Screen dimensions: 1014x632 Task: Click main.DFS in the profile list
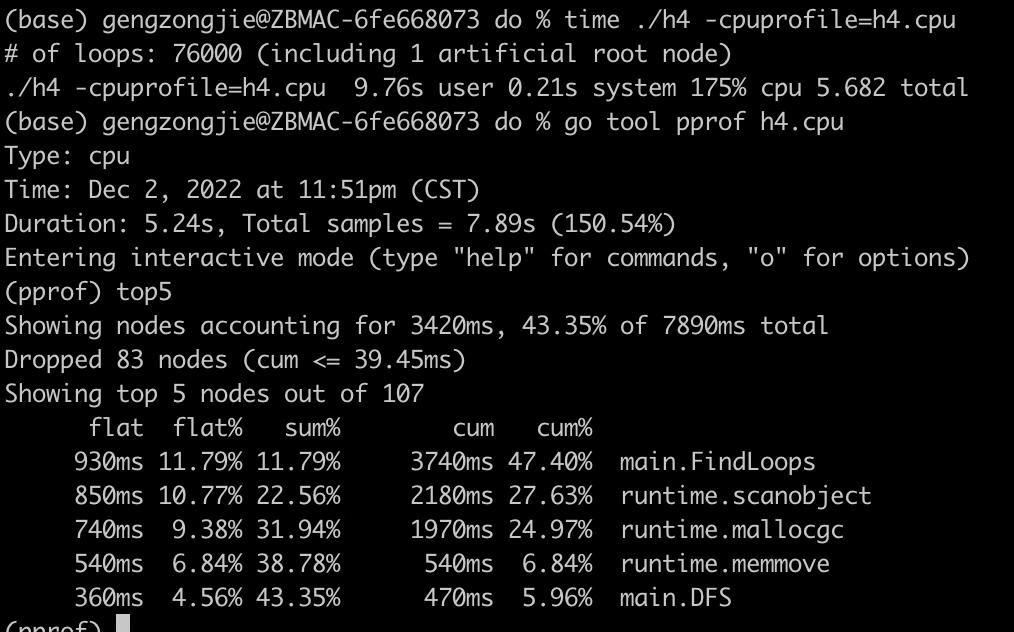[x=675, y=598]
